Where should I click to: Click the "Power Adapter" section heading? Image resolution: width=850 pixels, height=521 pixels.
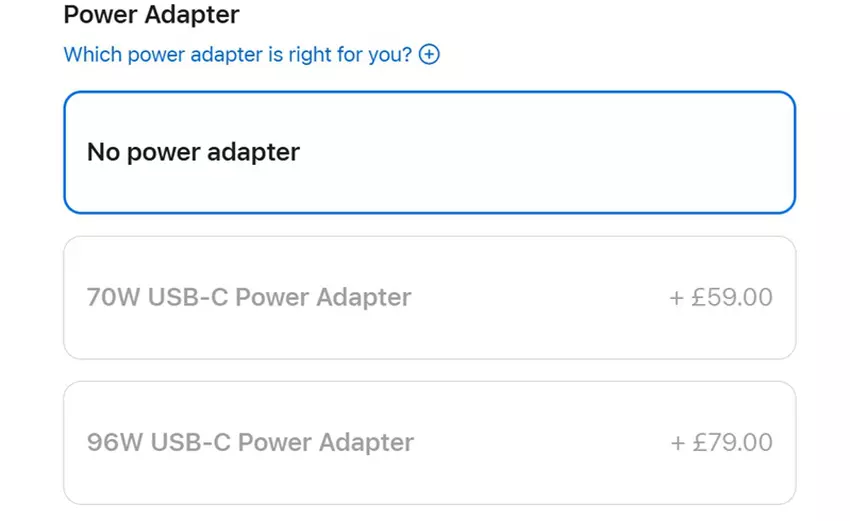point(151,15)
